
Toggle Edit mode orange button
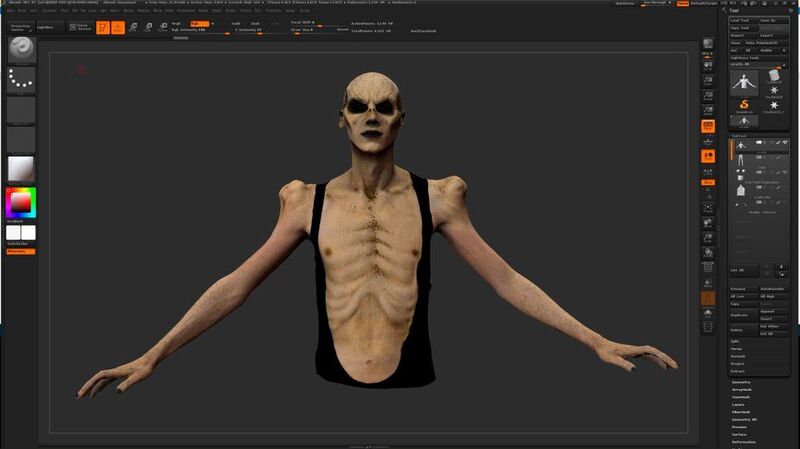click(x=103, y=28)
